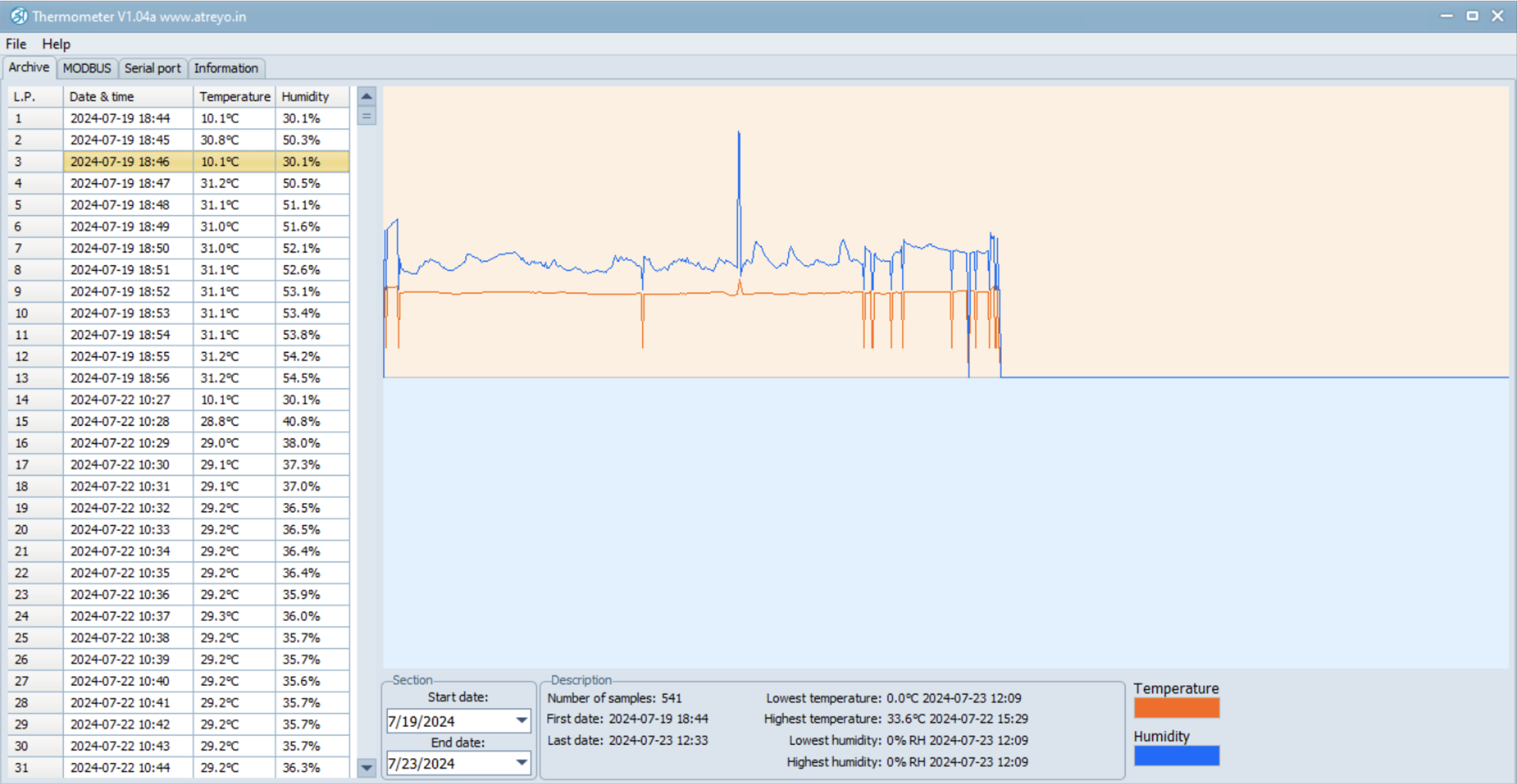Select row 21 dated 2024-07-22 10:34
Screen dimensions: 1517x784
point(178,552)
